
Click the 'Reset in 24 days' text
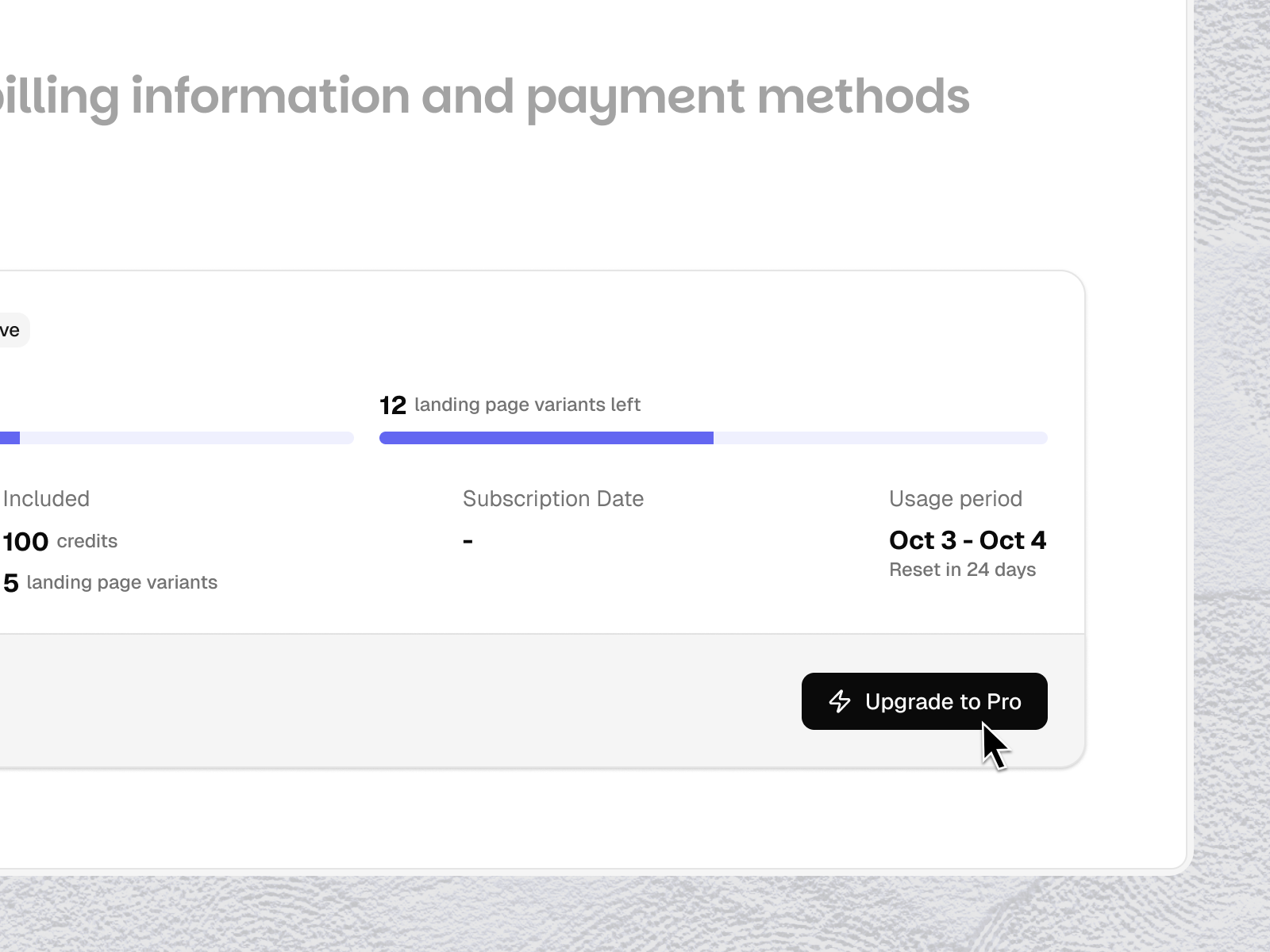click(x=962, y=570)
